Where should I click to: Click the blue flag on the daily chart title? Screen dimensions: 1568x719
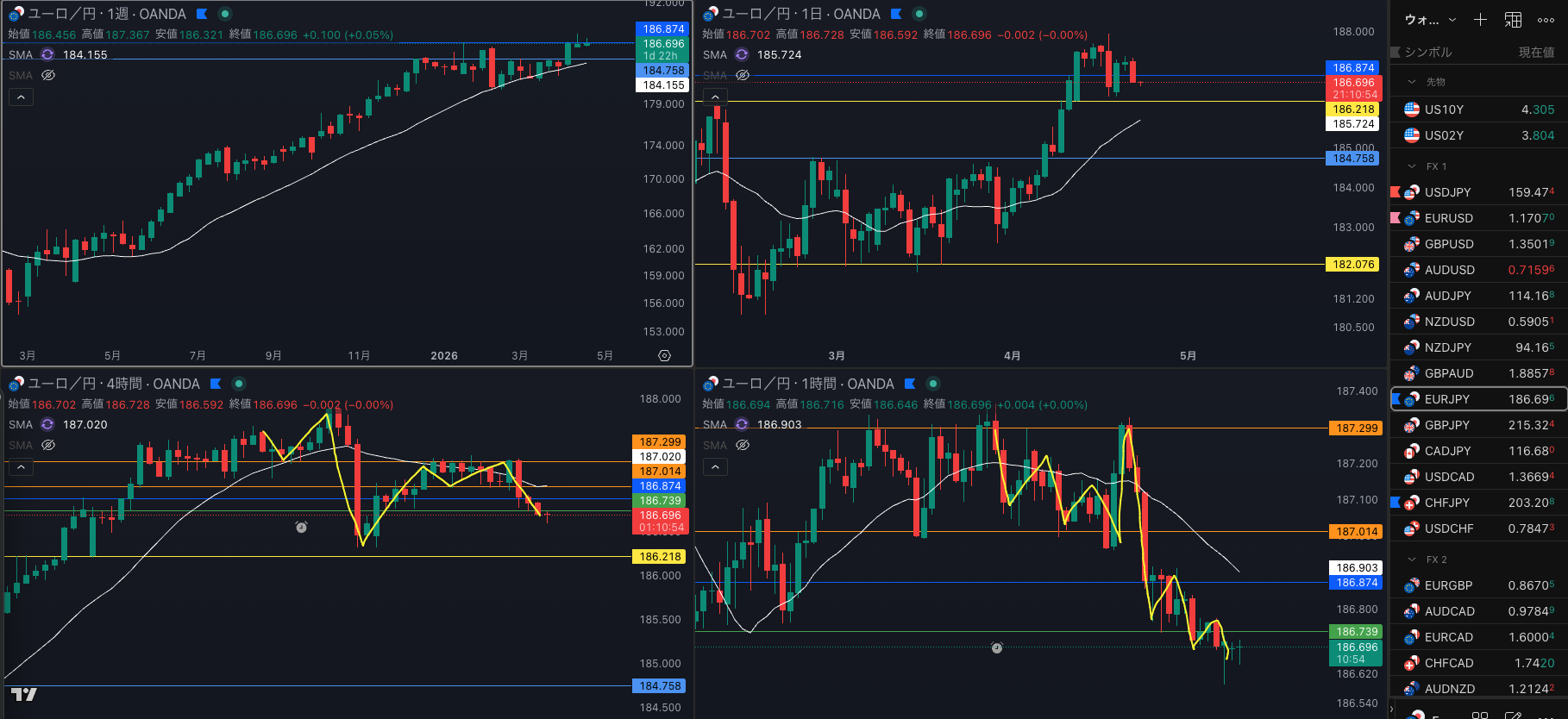tap(896, 14)
